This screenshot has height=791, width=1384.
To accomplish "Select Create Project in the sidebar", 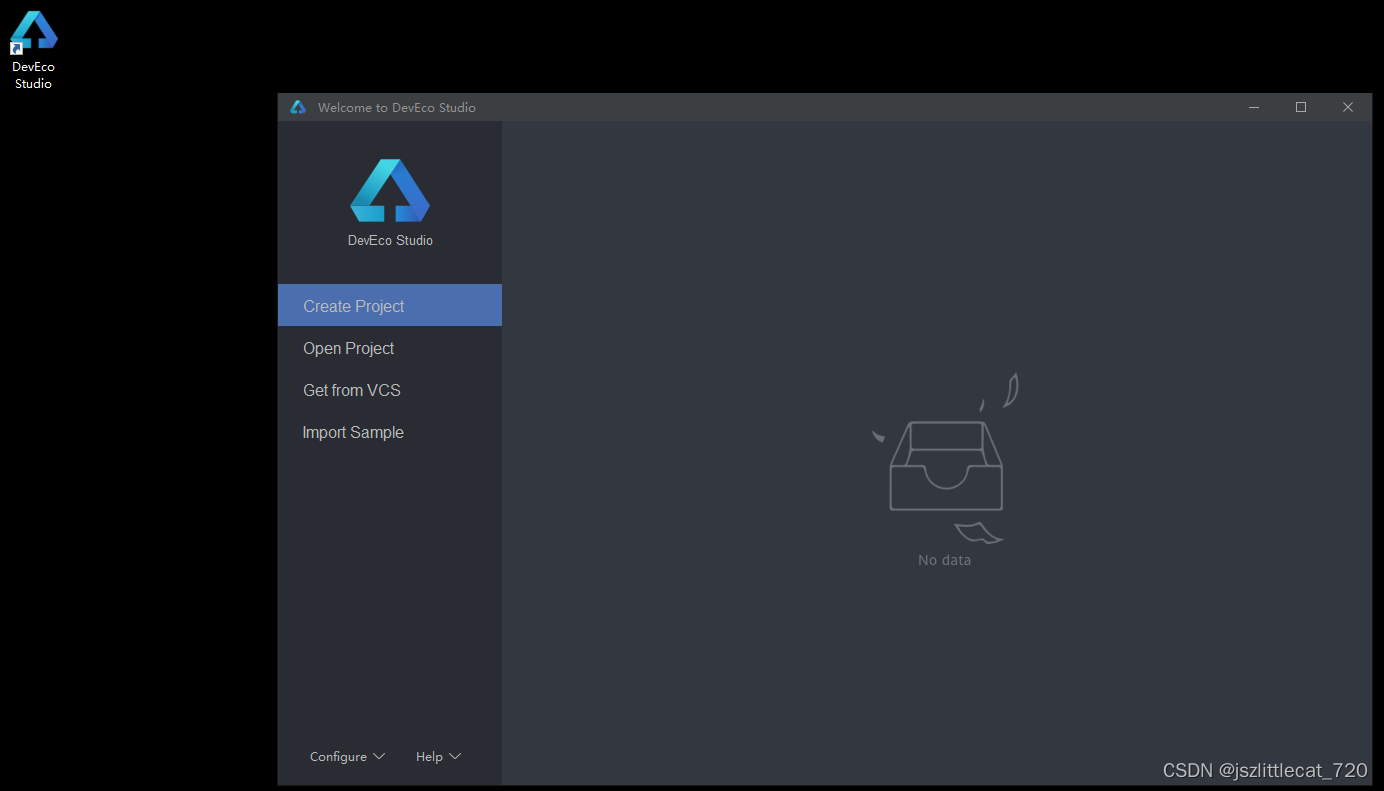I will tap(390, 305).
